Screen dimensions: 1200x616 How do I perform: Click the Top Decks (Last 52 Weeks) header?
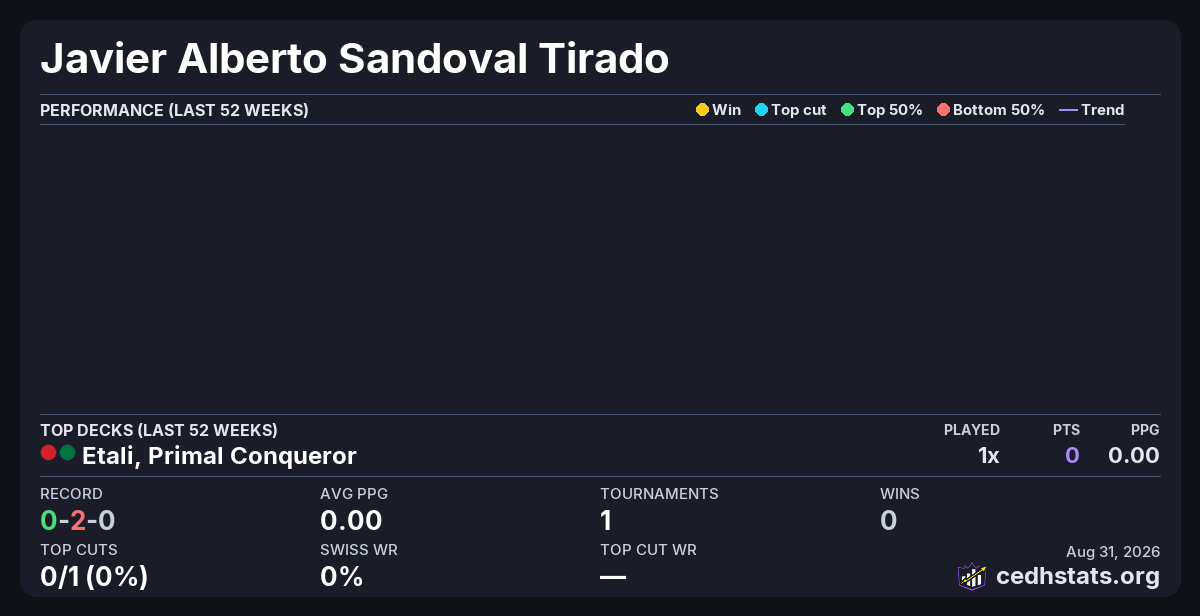[x=159, y=430]
